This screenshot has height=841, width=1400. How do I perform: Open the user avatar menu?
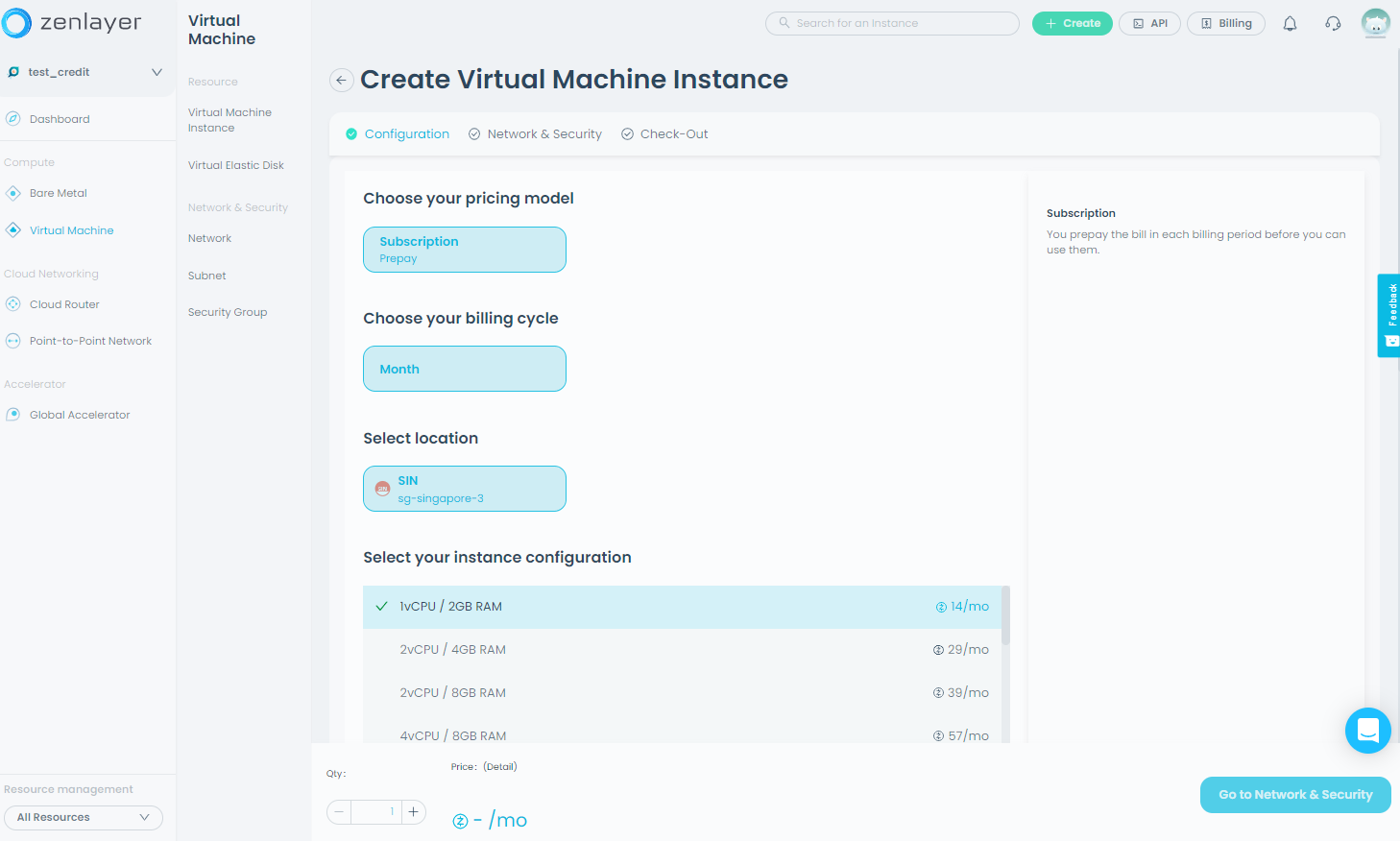[x=1376, y=23]
